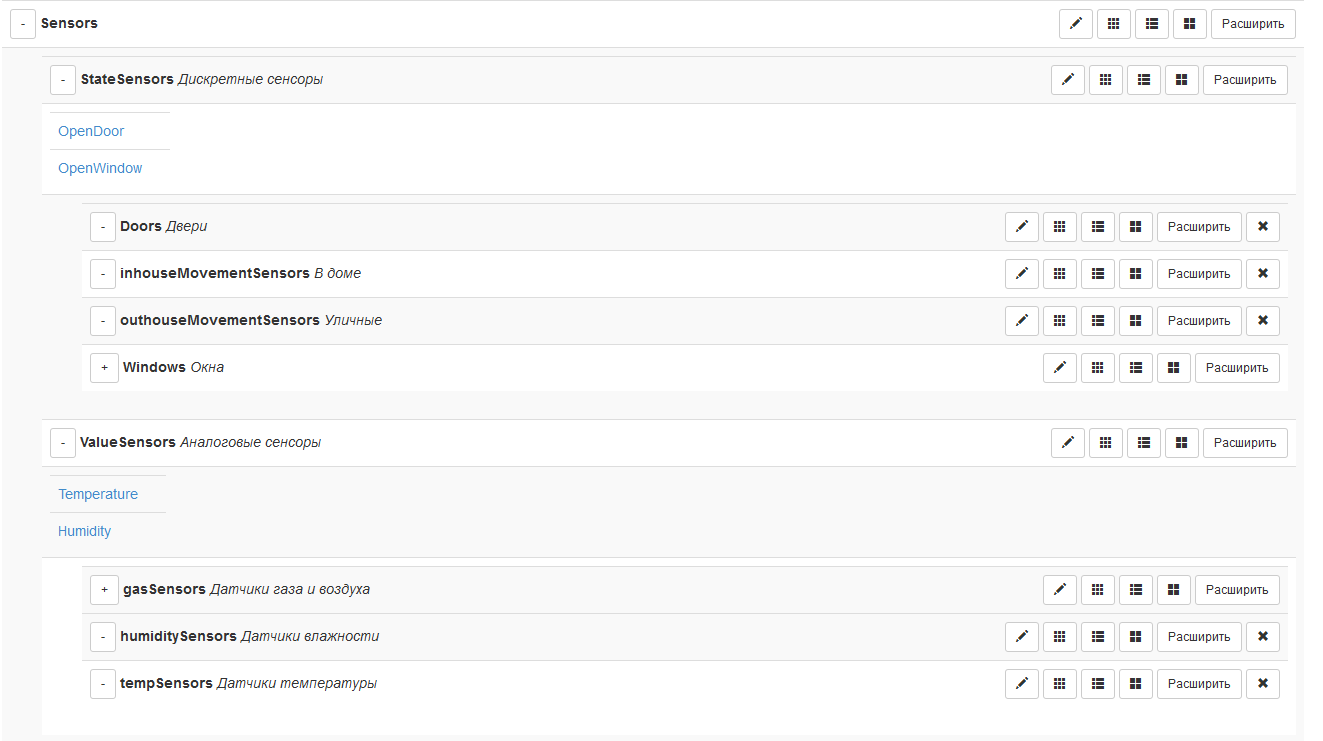Image resolution: width=1323 pixels, height=741 pixels.
Task: Collapse the StateSensors section
Action: pyautogui.click(x=63, y=80)
